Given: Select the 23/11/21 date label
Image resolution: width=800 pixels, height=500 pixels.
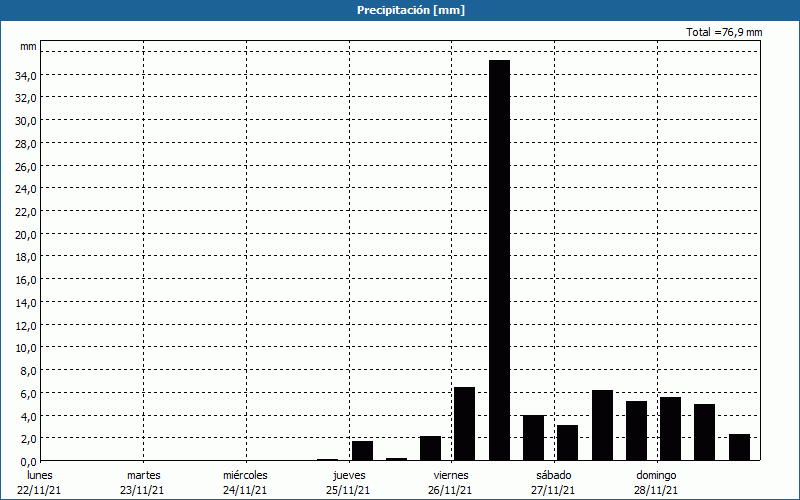Looking at the screenshot, I should click(x=142, y=490).
